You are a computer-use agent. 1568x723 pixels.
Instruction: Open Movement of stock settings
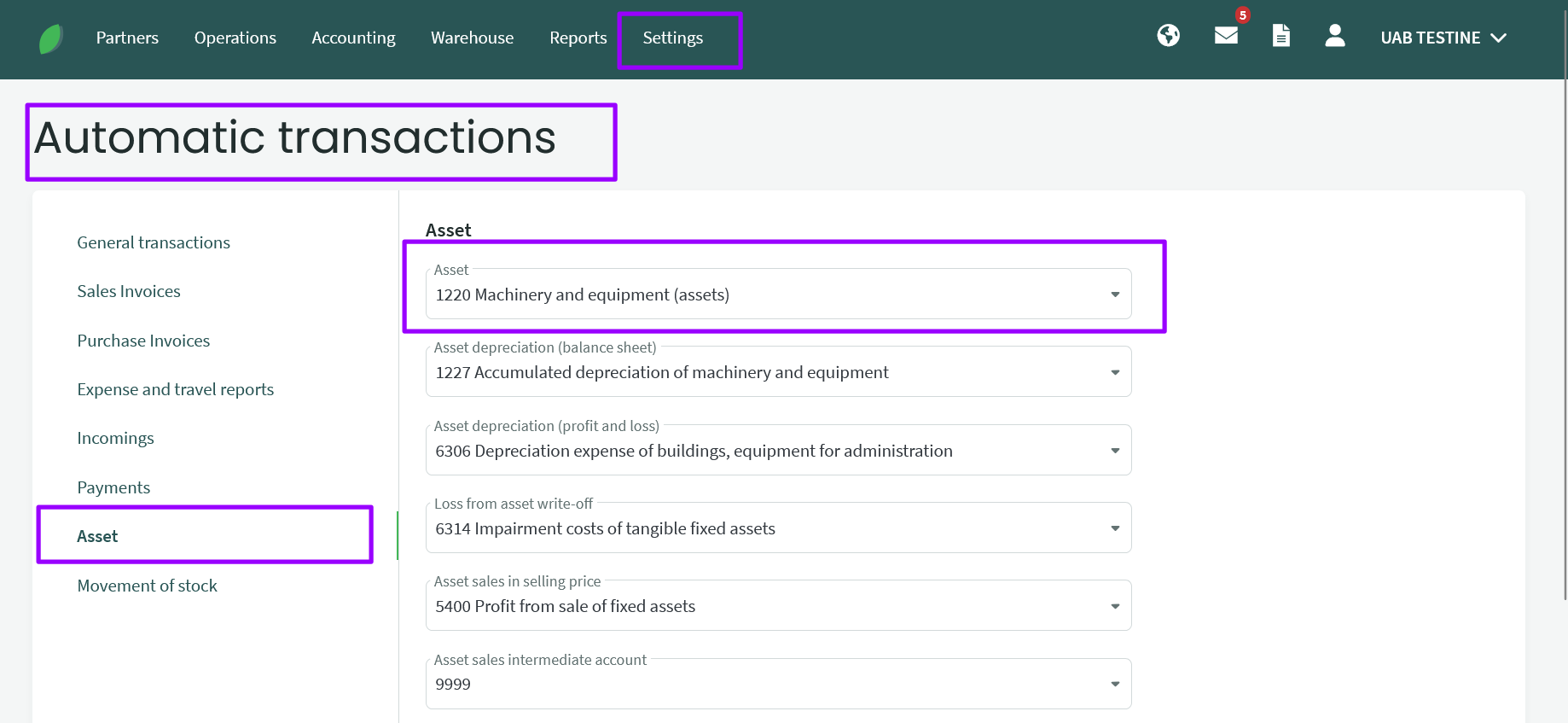pos(147,586)
